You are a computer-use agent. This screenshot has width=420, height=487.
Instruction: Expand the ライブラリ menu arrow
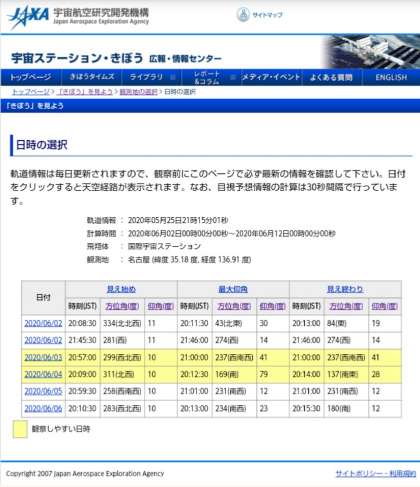(173, 77)
